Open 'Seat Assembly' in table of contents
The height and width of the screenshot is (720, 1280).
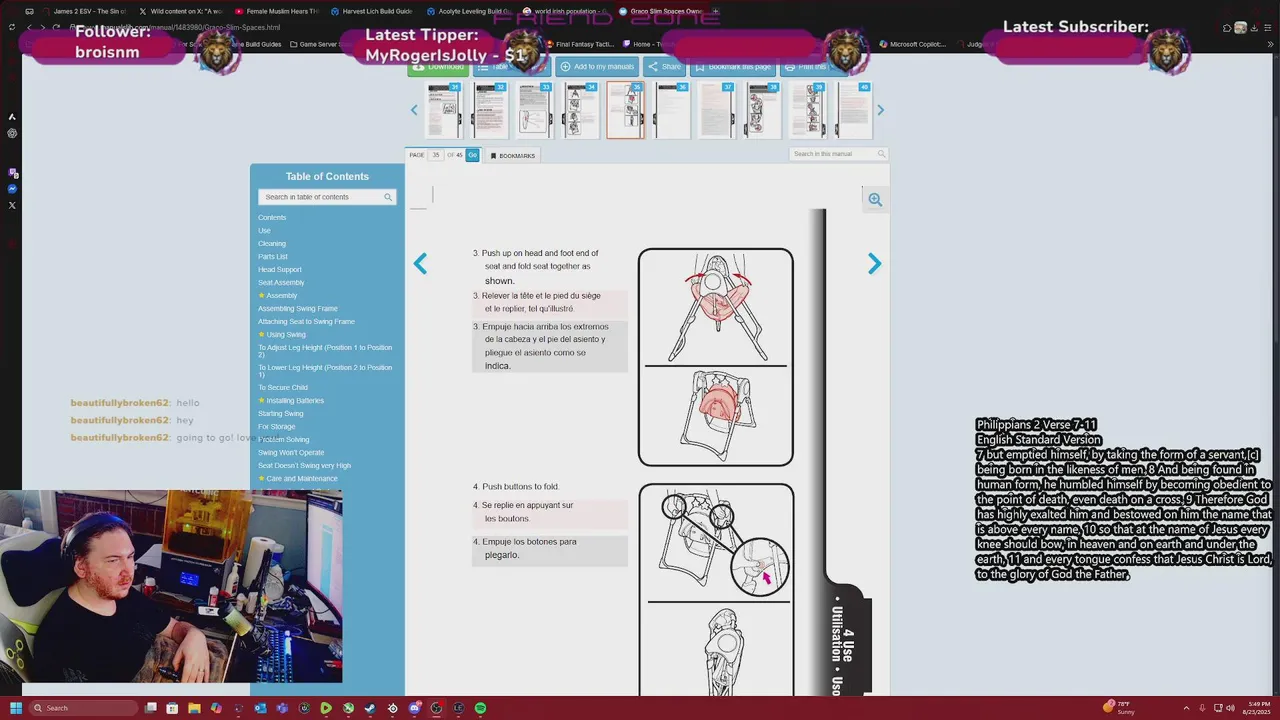click(281, 283)
